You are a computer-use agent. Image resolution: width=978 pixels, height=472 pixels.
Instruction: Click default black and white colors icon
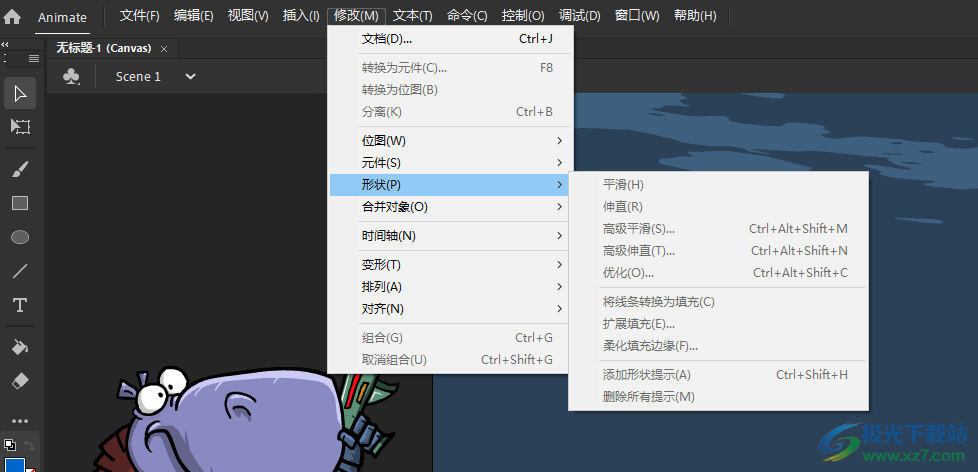(10, 445)
